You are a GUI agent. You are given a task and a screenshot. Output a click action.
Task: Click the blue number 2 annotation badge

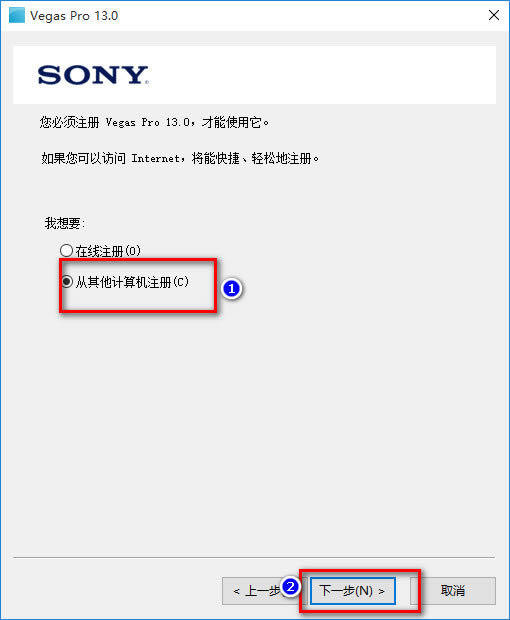click(291, 586)
